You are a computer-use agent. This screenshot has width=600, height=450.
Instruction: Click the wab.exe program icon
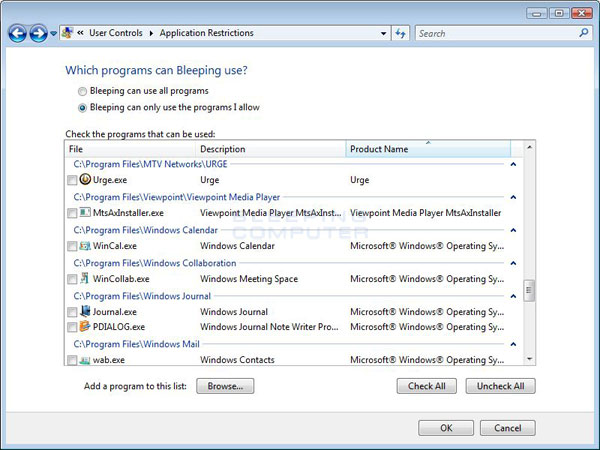[x=85, y=360]
